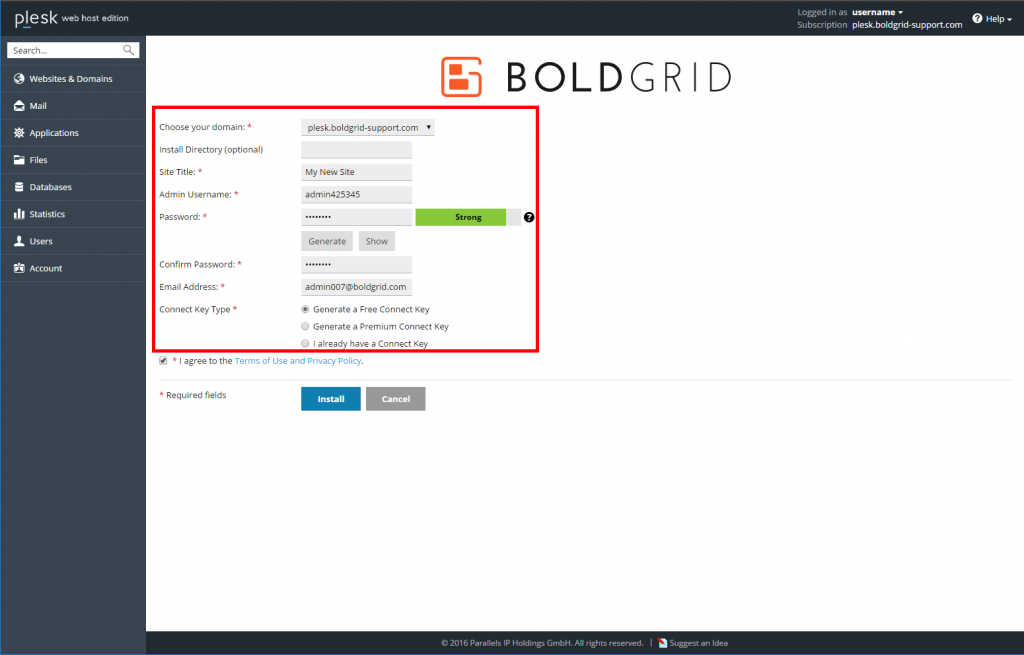Click the Cancel button
The width and height of the screenshot is (1024, 655).
pyautogui.click(x=396, y=399)
